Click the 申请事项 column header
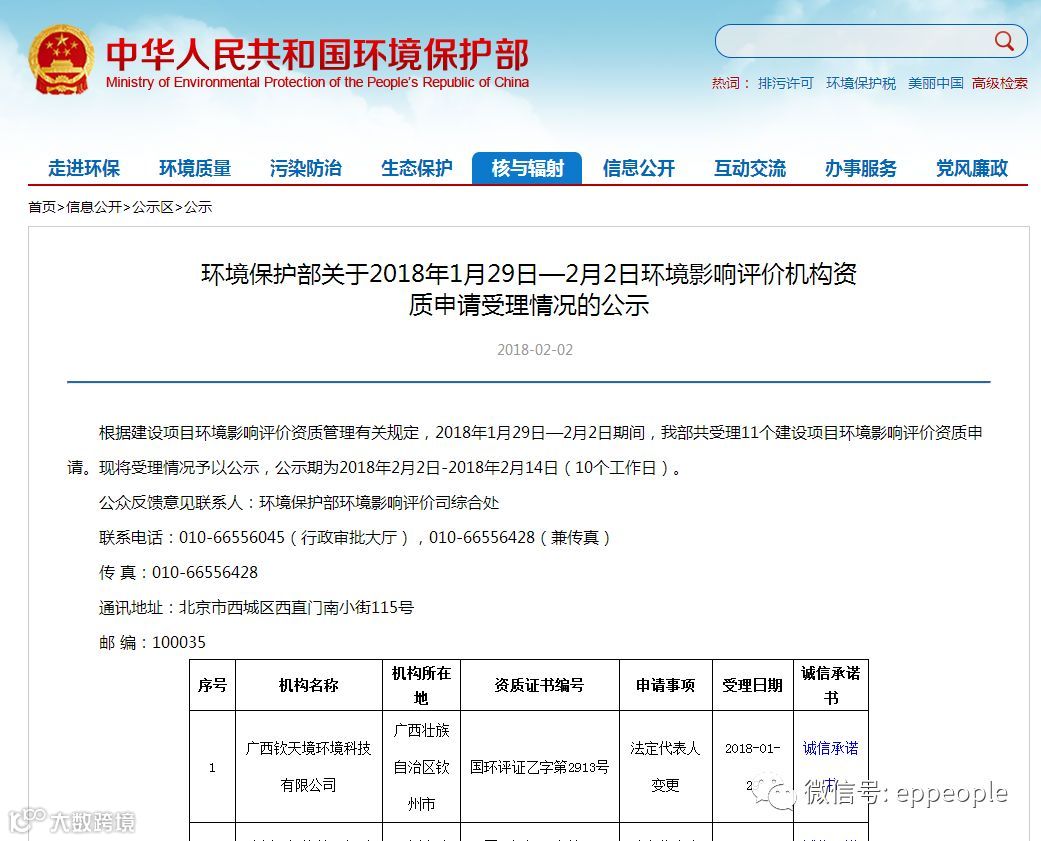 pos(665,685)
